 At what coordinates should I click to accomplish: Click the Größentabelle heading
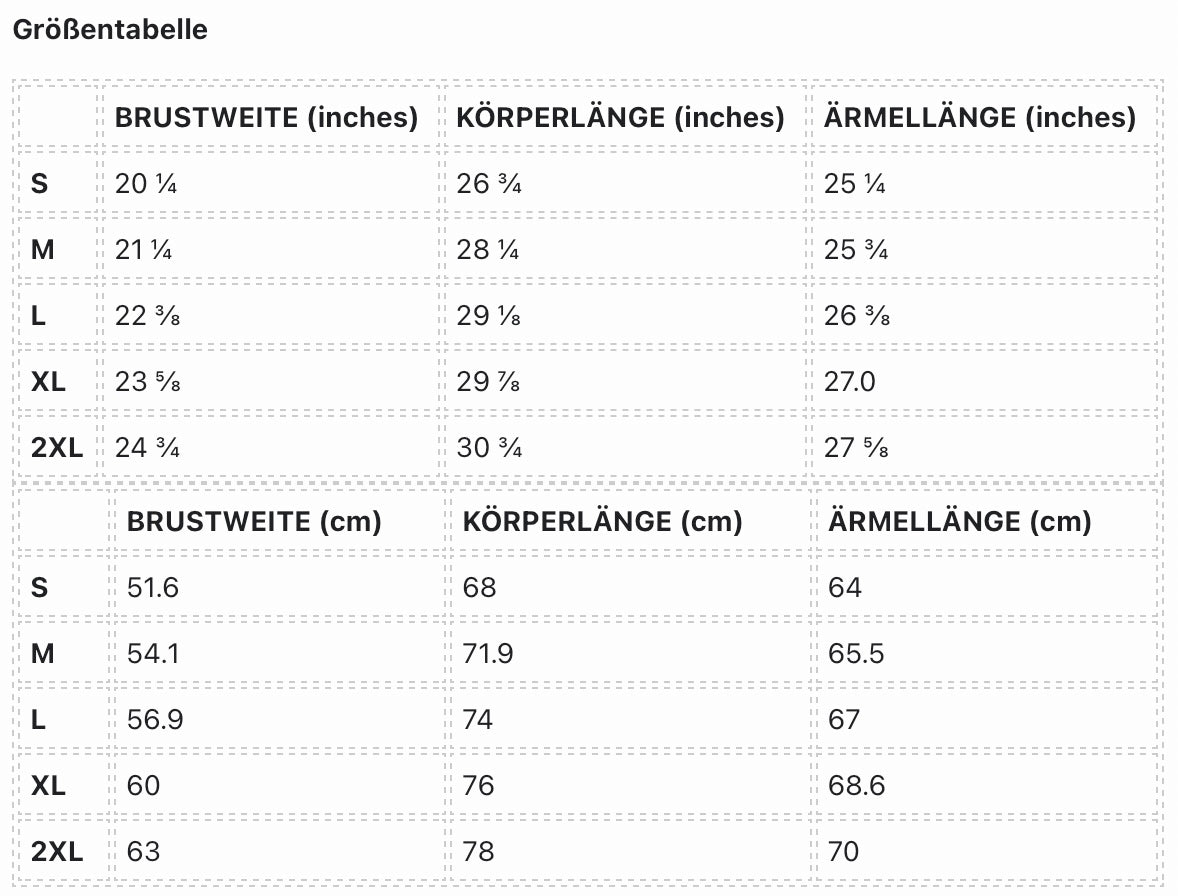(110, 29)
